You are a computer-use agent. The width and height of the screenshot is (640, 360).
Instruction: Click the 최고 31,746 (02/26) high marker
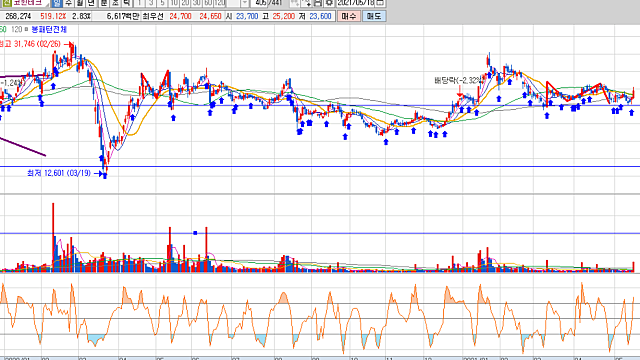click(30, 44)
